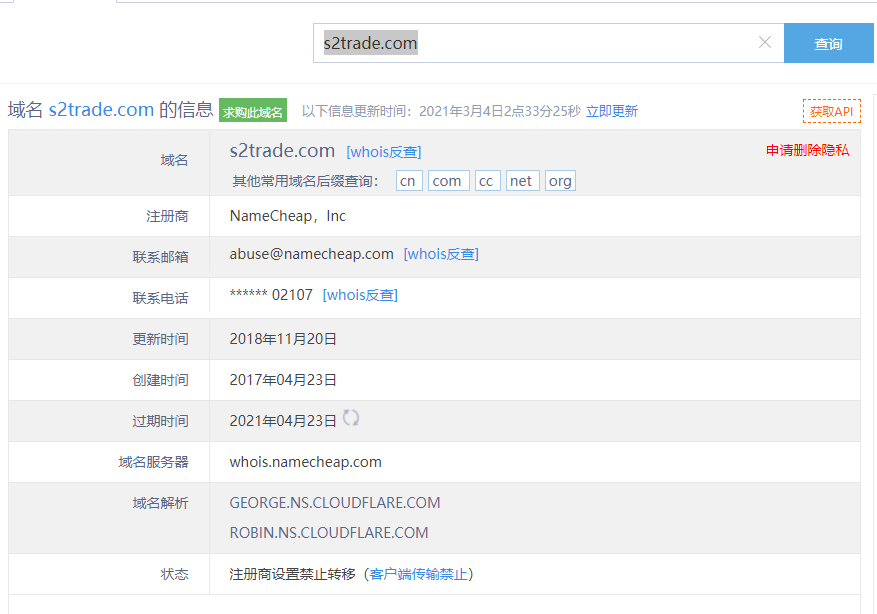Viewport: 877px width, 614px height.
Task: Click the green 求购此域名 button
Action: pos(253,111)
